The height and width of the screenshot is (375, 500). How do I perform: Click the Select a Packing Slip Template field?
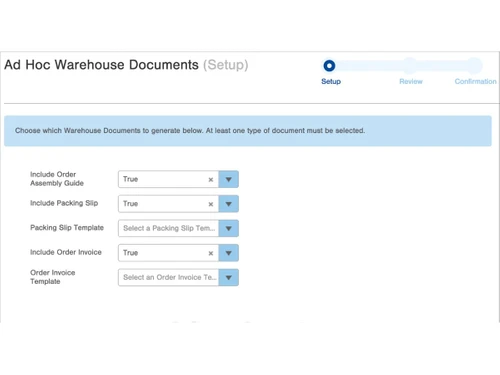[169, 228]
